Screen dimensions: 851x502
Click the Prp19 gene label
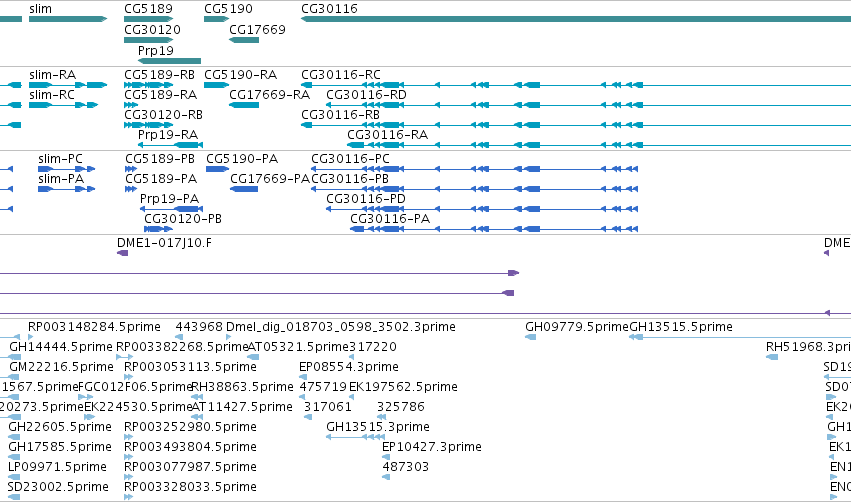point(156,50)
